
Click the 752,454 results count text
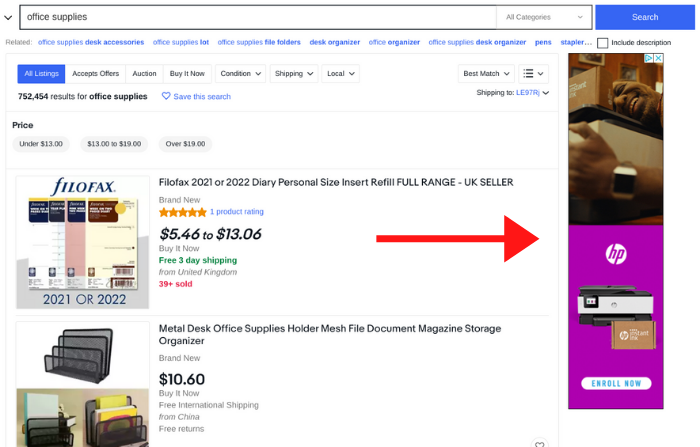[83, 96]
